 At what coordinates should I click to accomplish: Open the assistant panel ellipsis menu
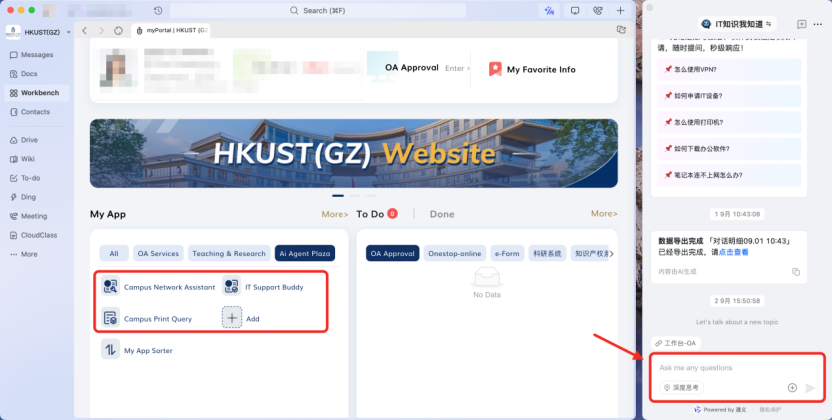[818, 24]
